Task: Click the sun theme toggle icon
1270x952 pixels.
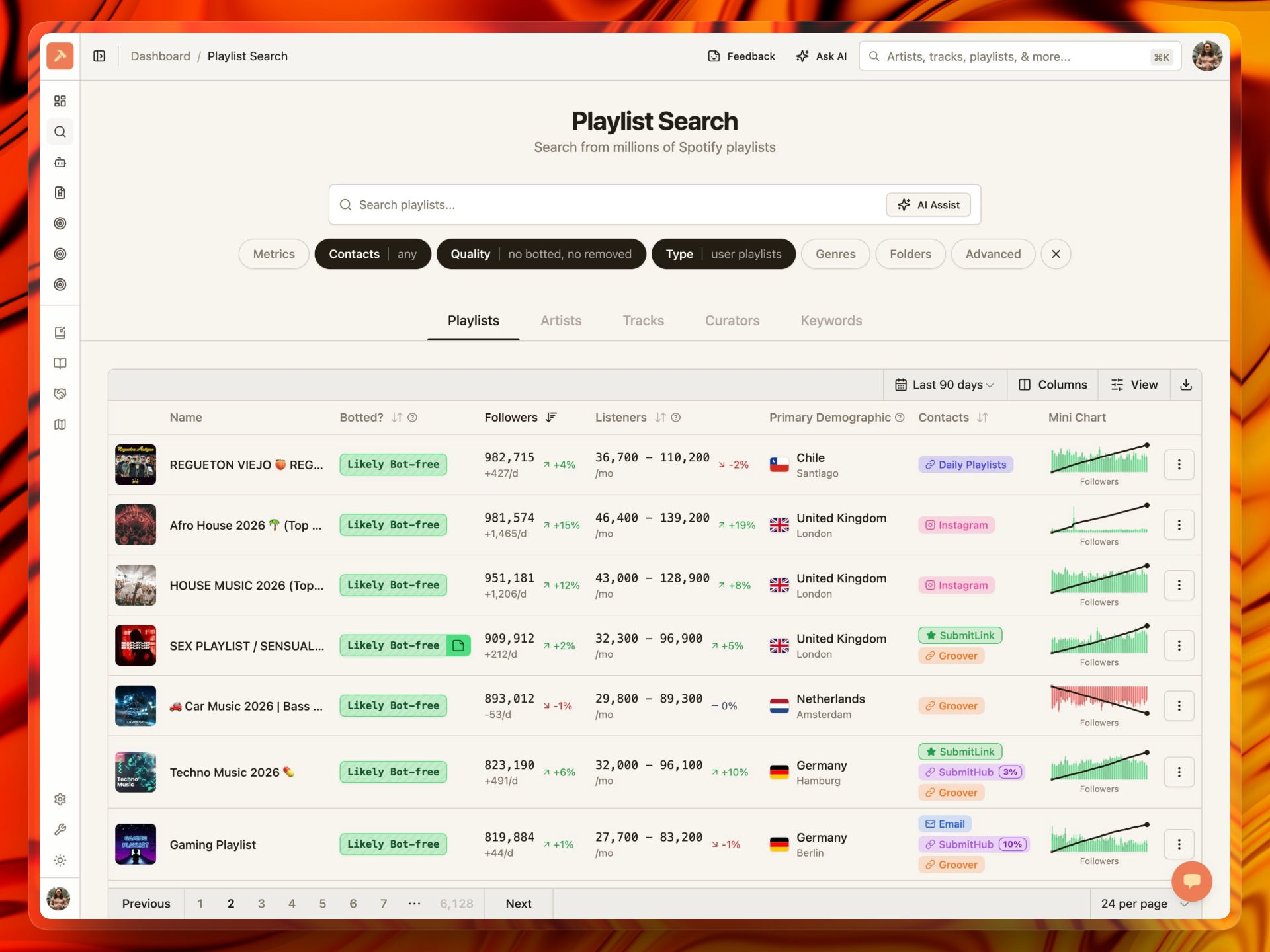Action: tap(60, 860)
